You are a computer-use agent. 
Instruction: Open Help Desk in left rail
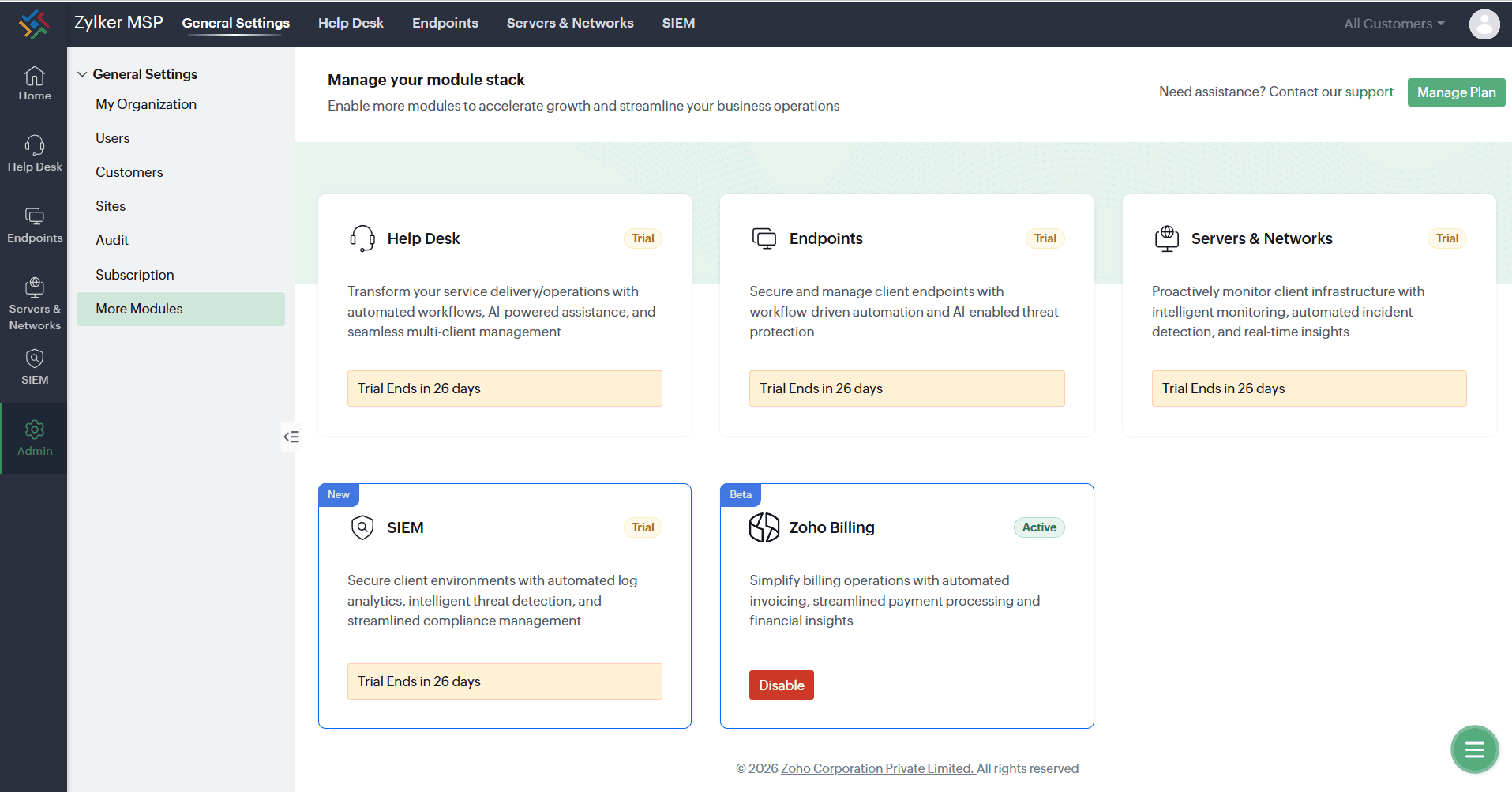point(35,154)
